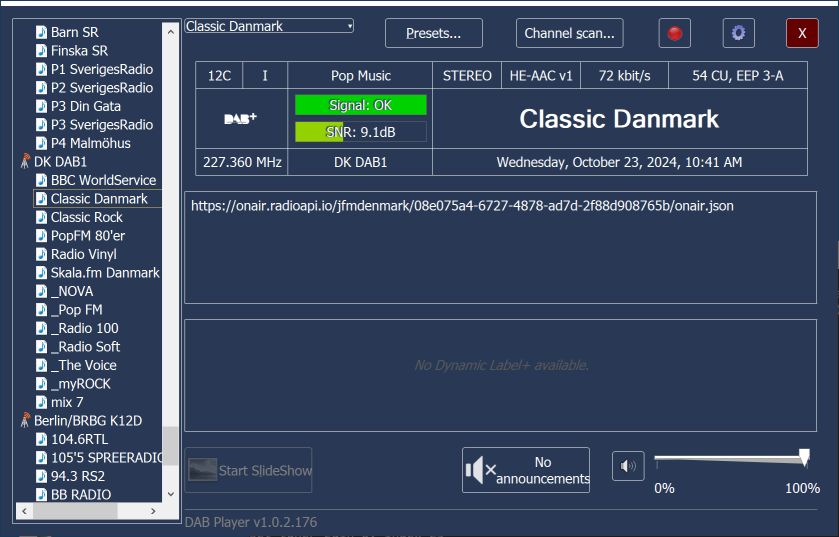Viewport: 839px width, 537px height.
Task: Select BBC WorldService in station list
Action: pyautogui.click(x=103, y=180)
